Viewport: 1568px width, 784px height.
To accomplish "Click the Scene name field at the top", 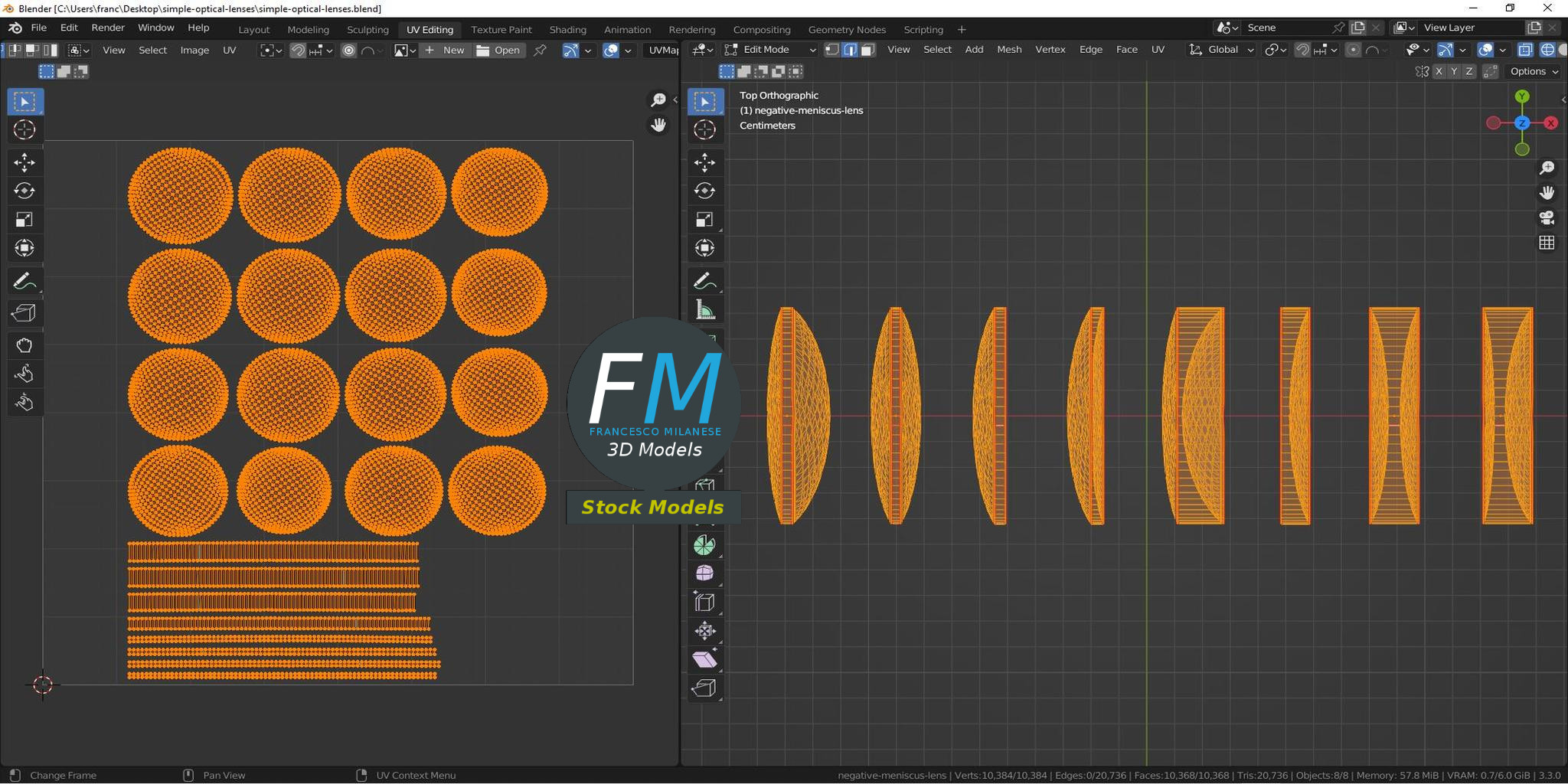I will coord(1286,27).
